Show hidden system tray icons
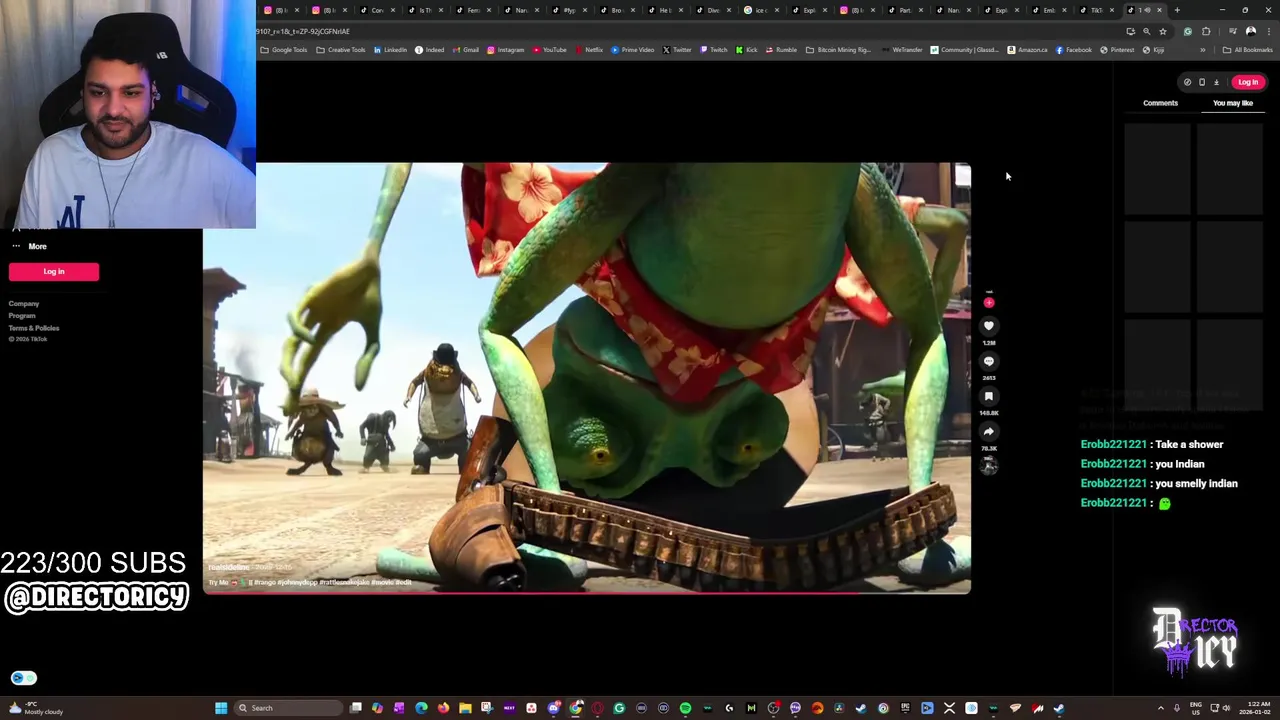1280x720 pixels. (x=1160, y=708)
